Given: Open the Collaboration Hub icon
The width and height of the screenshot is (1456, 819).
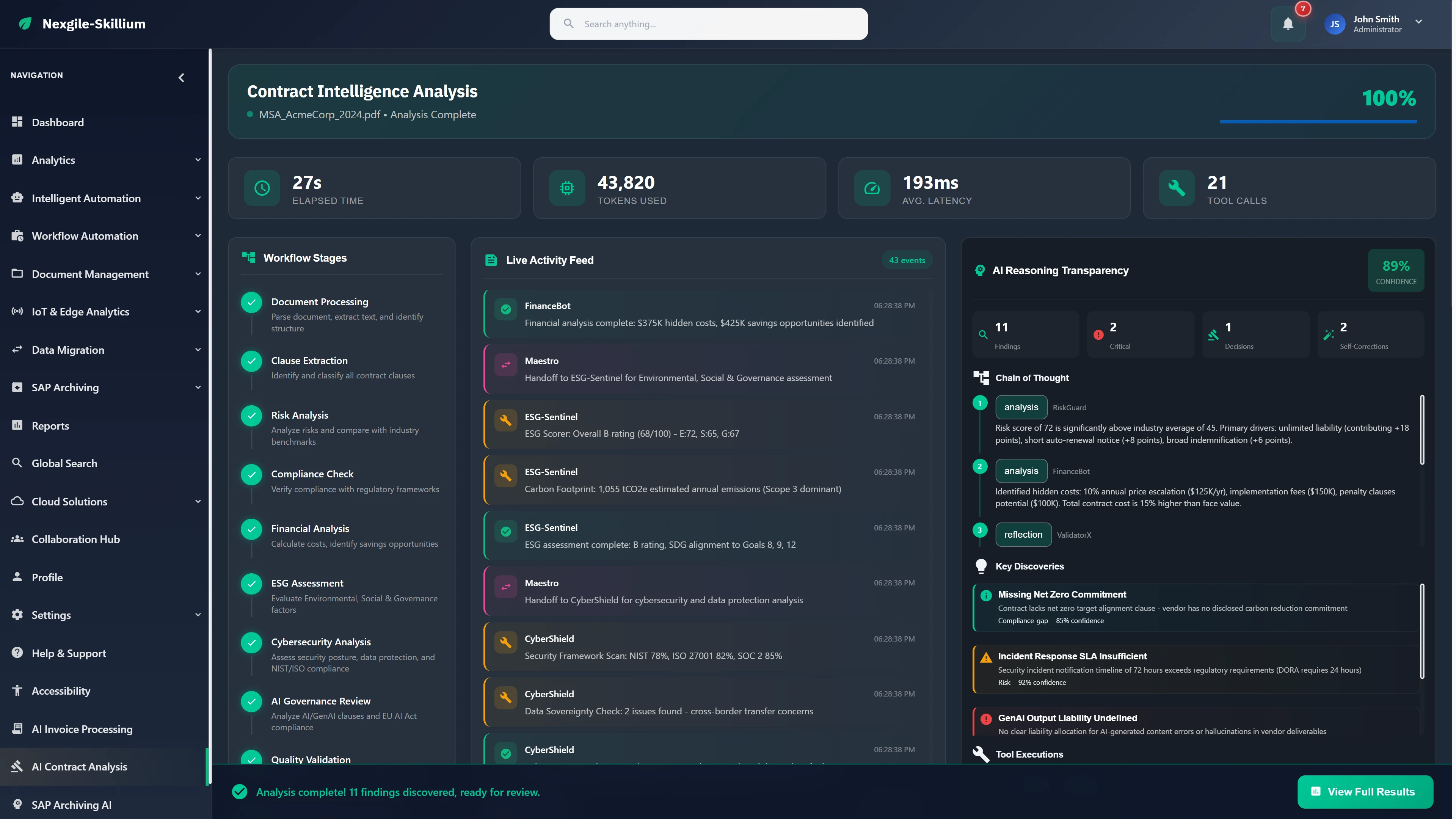Looking at the screenshot, I should pyautogui.click(x=17, y=539).
